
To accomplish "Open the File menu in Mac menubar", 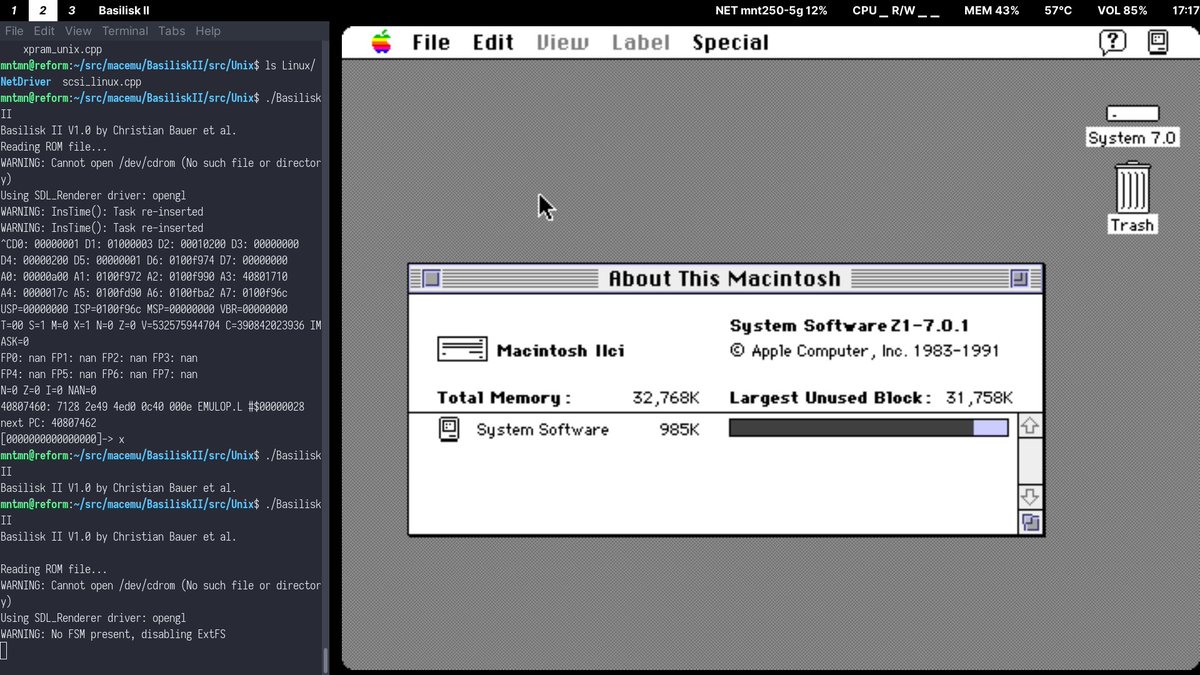I will tap(431, 42).
